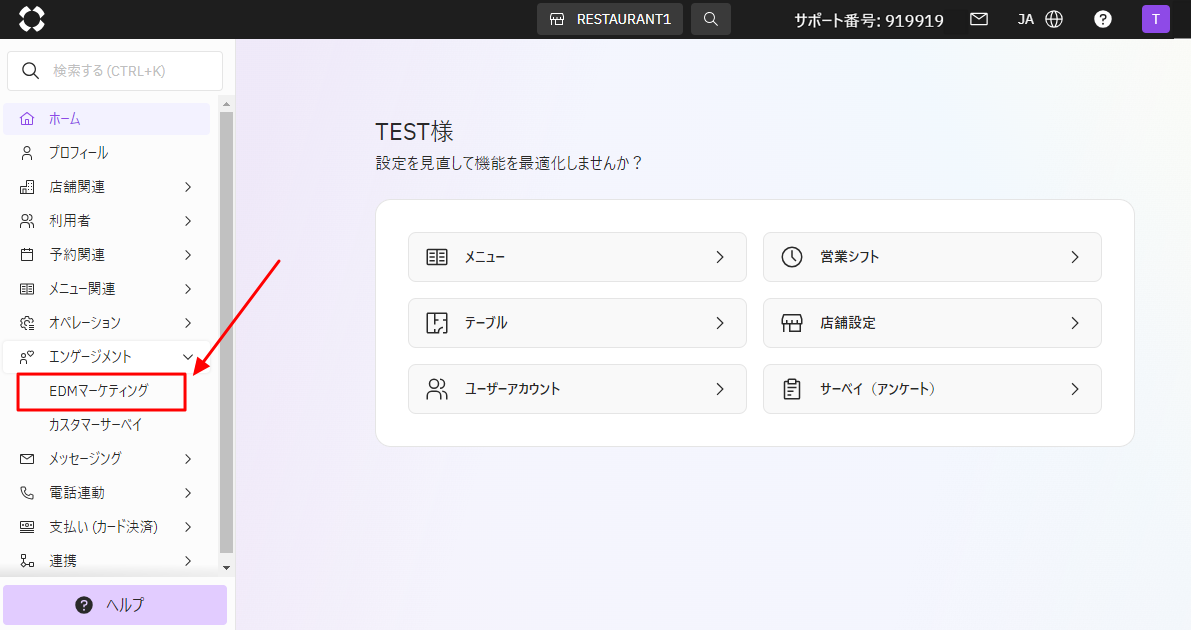Click the ヘルプ button at bottom
1191x630 pixels.
click(x=115, y=605)
